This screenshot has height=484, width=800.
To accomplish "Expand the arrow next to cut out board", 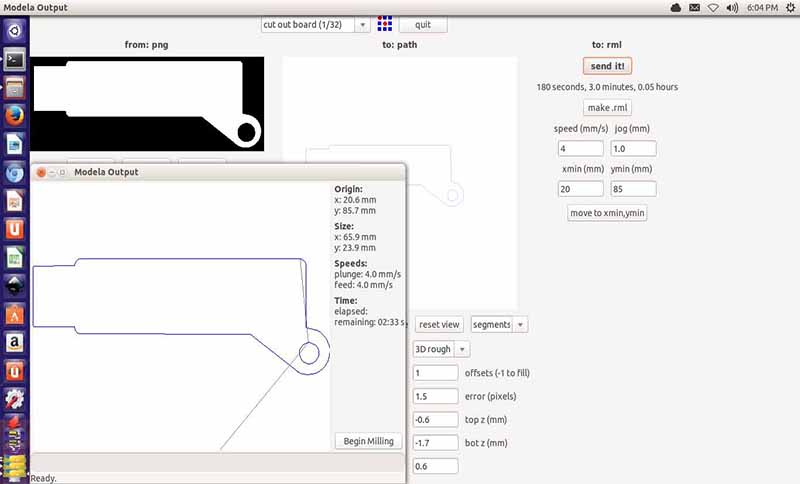I will (x=363, y=25).
